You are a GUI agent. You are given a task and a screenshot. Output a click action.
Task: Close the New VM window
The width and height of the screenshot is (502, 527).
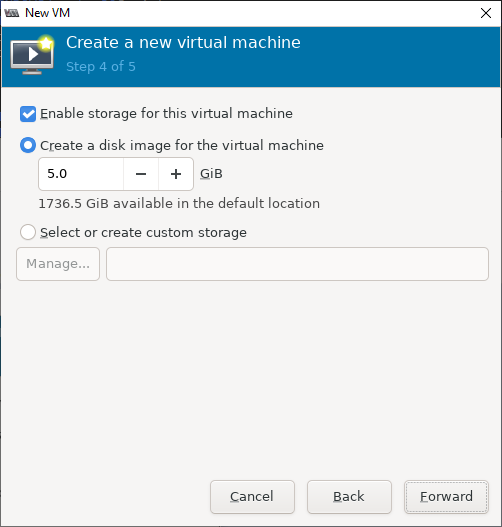pos(486,13)
